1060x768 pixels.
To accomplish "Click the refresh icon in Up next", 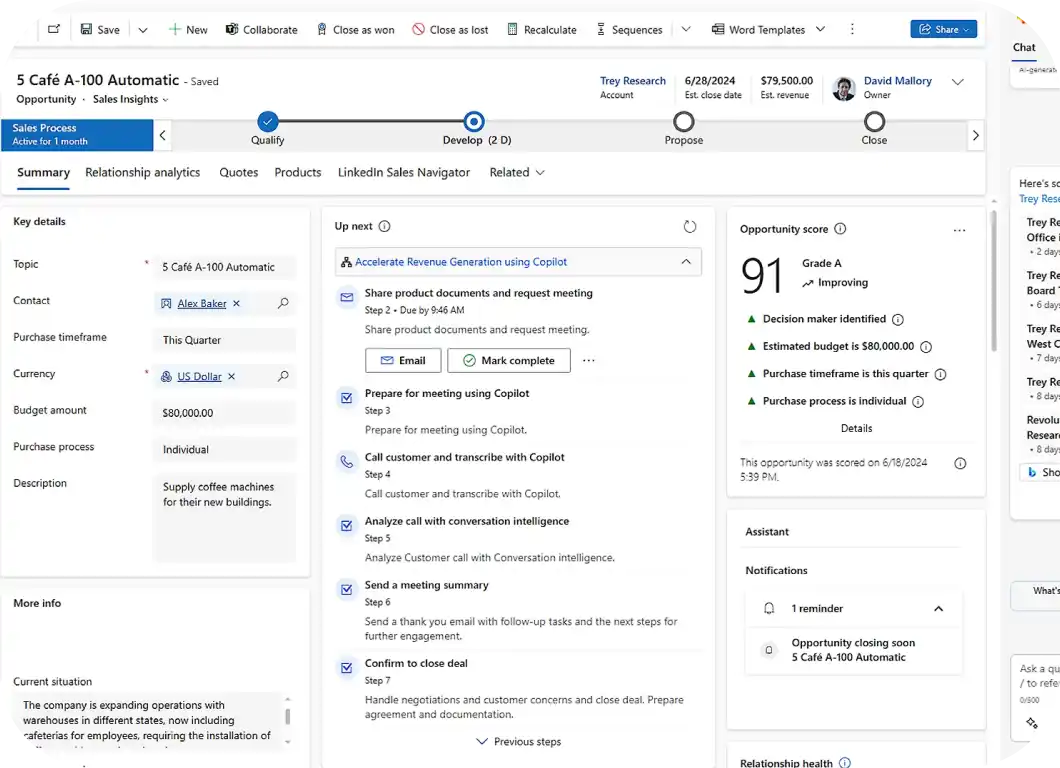I will click(x=690, y=227).
